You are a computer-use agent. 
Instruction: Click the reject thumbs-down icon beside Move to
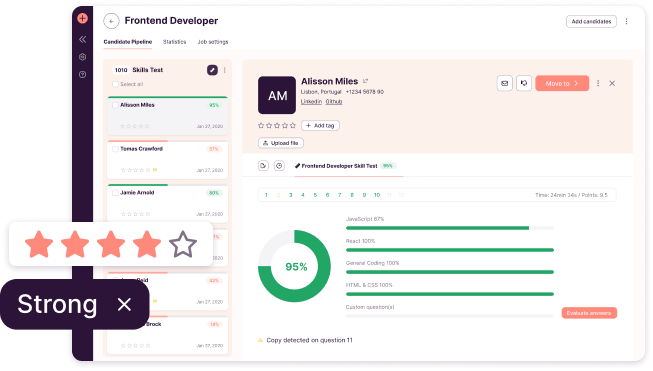(524, 83)
